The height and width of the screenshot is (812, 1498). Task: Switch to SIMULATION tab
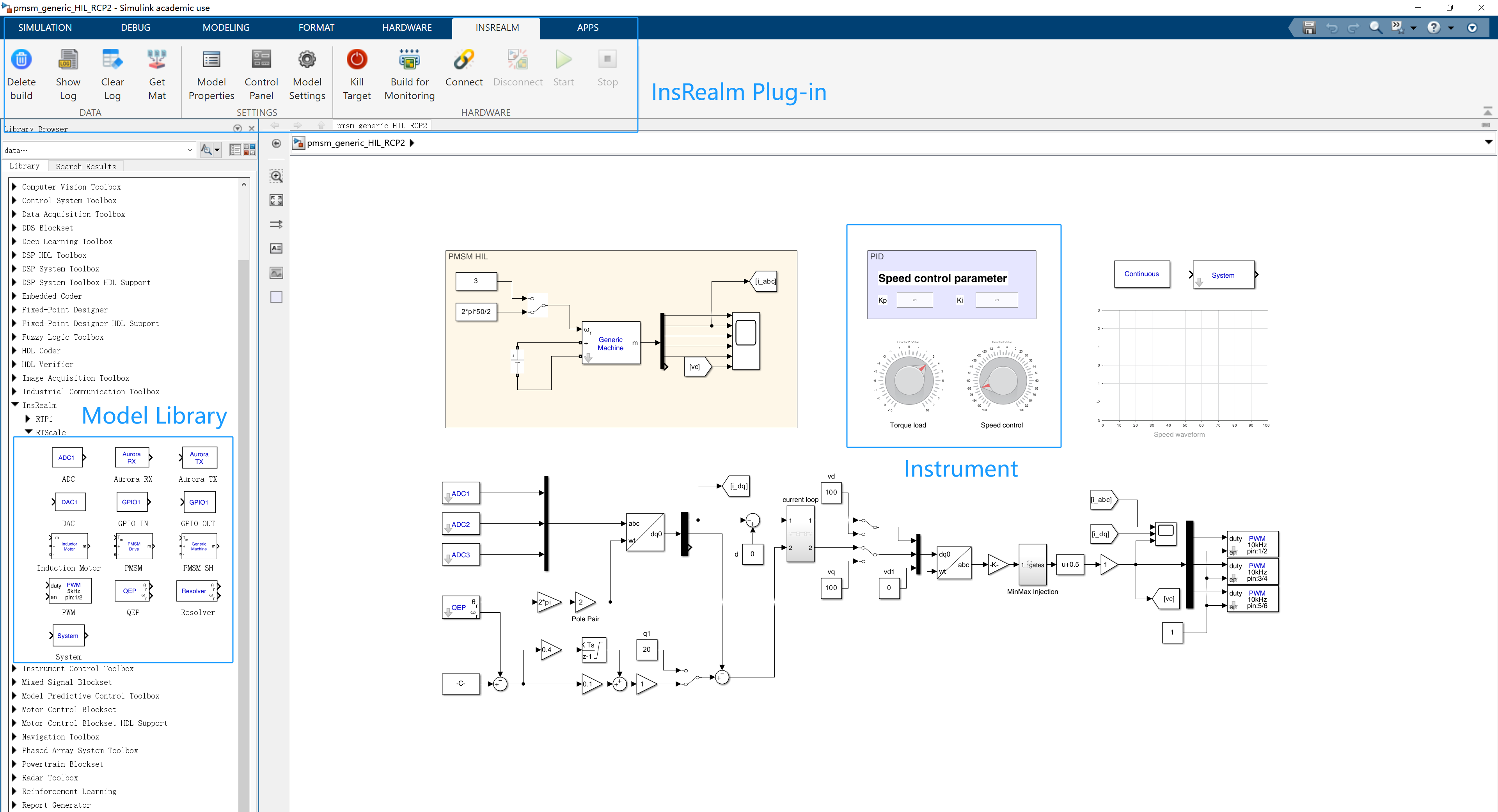45,27
